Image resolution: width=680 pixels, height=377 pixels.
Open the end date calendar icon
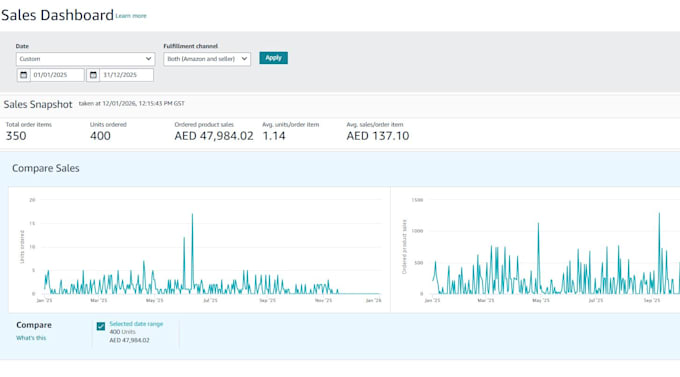tap(93, 75)
